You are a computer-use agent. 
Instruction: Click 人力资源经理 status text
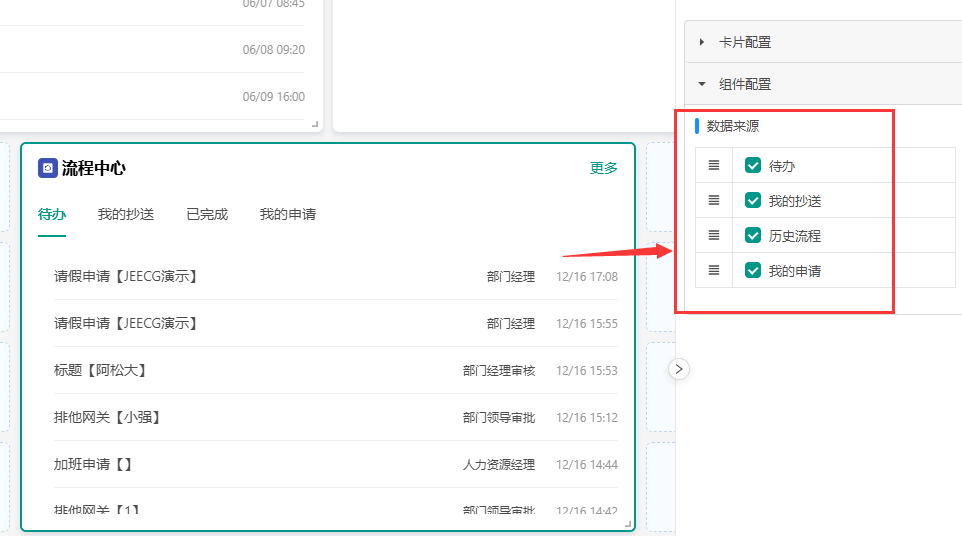pyautogui.click(x=499, y=465)
